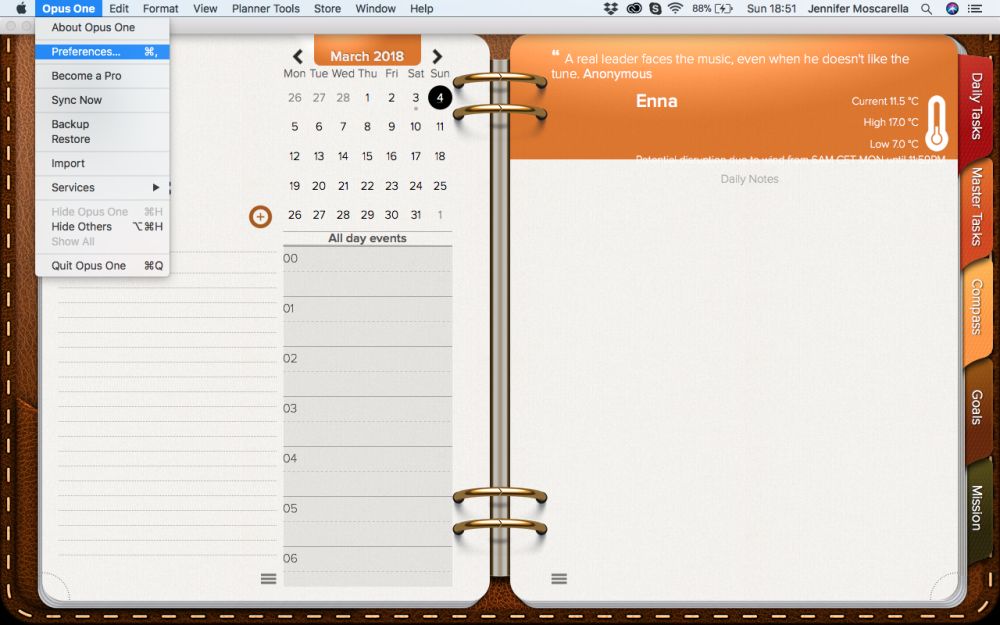Click the Skype status icon
This screenshot has height=625, width=1000.
coord(655,8)
